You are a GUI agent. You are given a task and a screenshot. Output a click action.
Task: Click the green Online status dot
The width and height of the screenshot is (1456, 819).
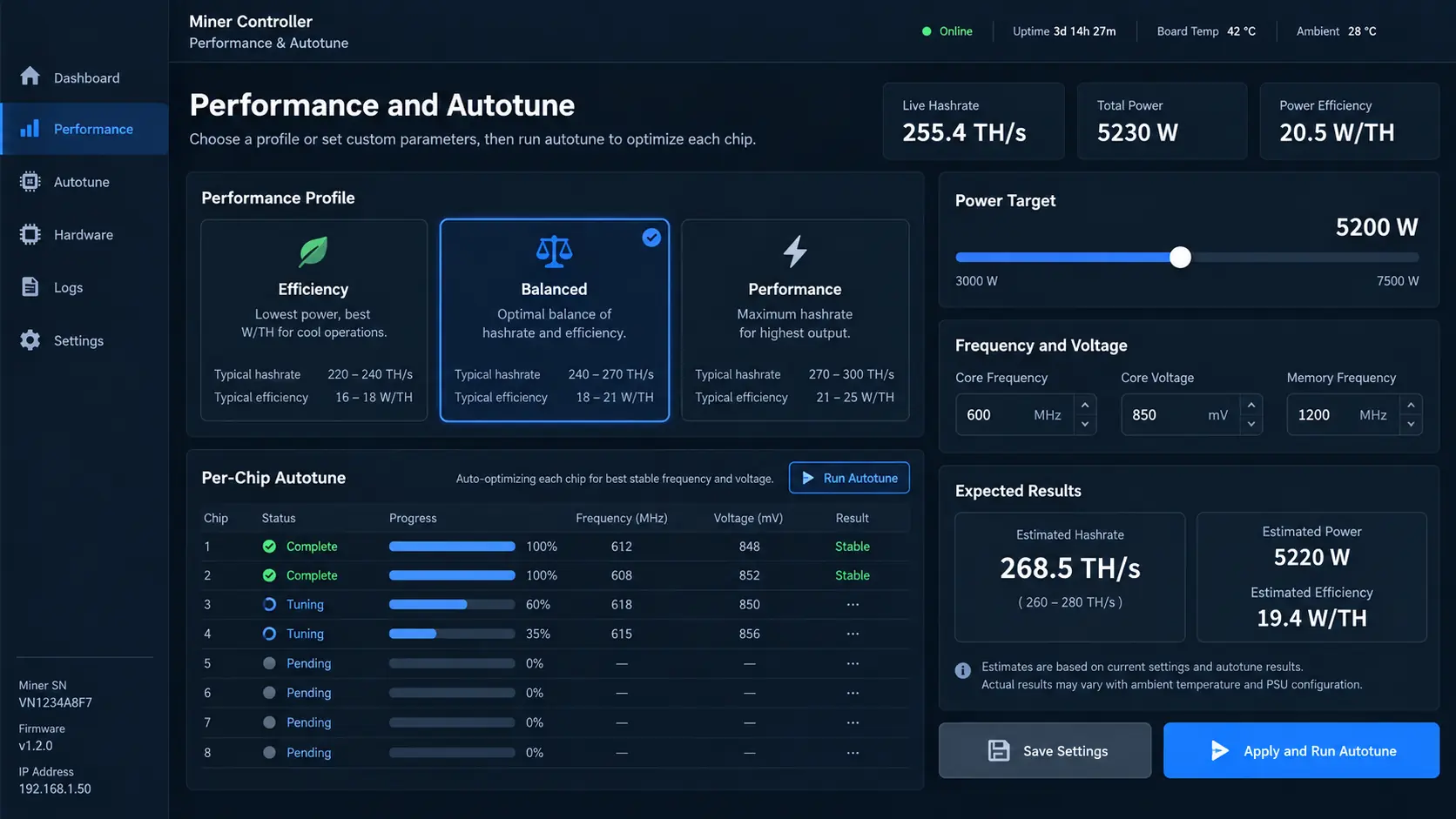pyautogui.click(x=927, y=31)
